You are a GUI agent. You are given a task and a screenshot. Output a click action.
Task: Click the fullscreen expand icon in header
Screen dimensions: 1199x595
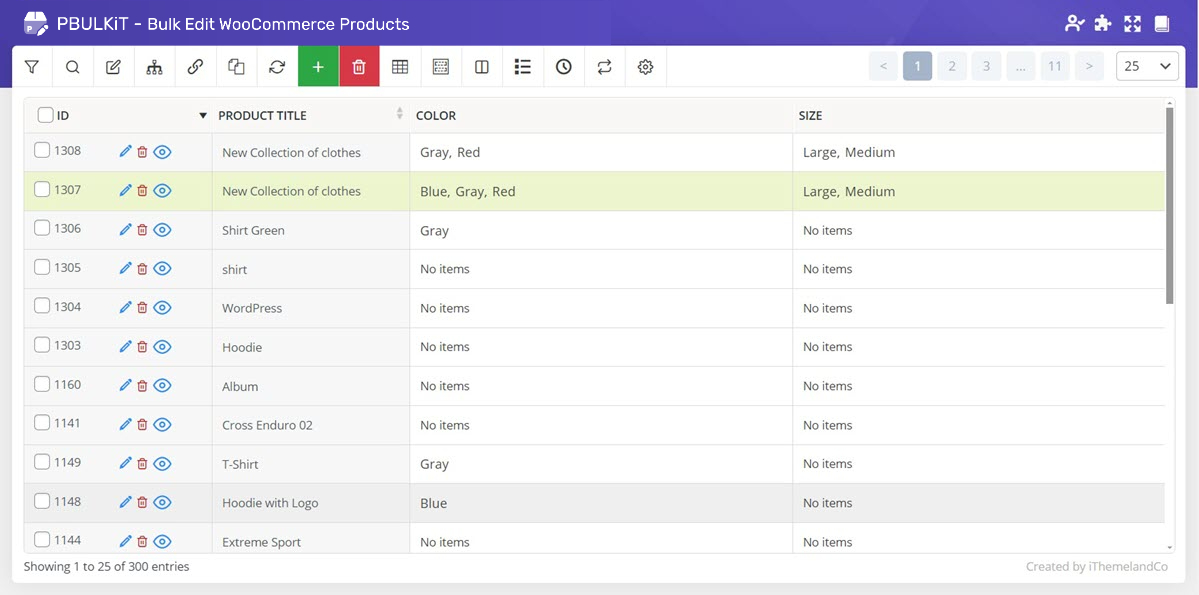click(1132, 24)
